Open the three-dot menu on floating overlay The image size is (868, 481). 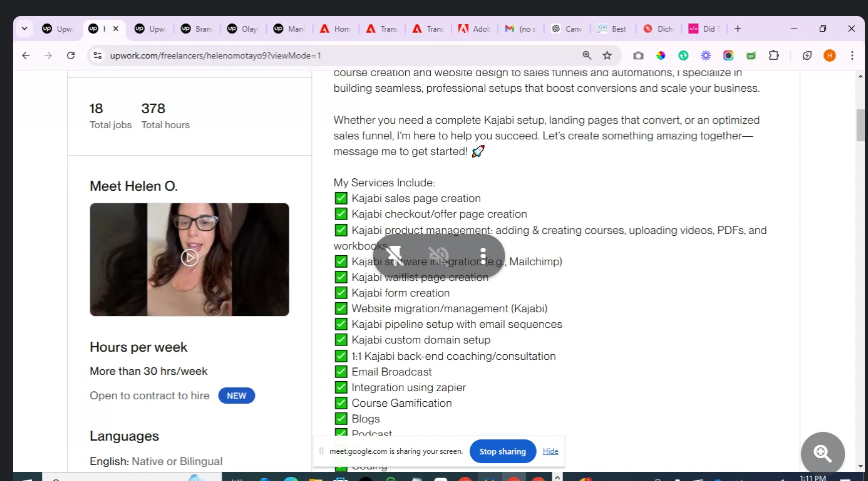coord(483,256)
